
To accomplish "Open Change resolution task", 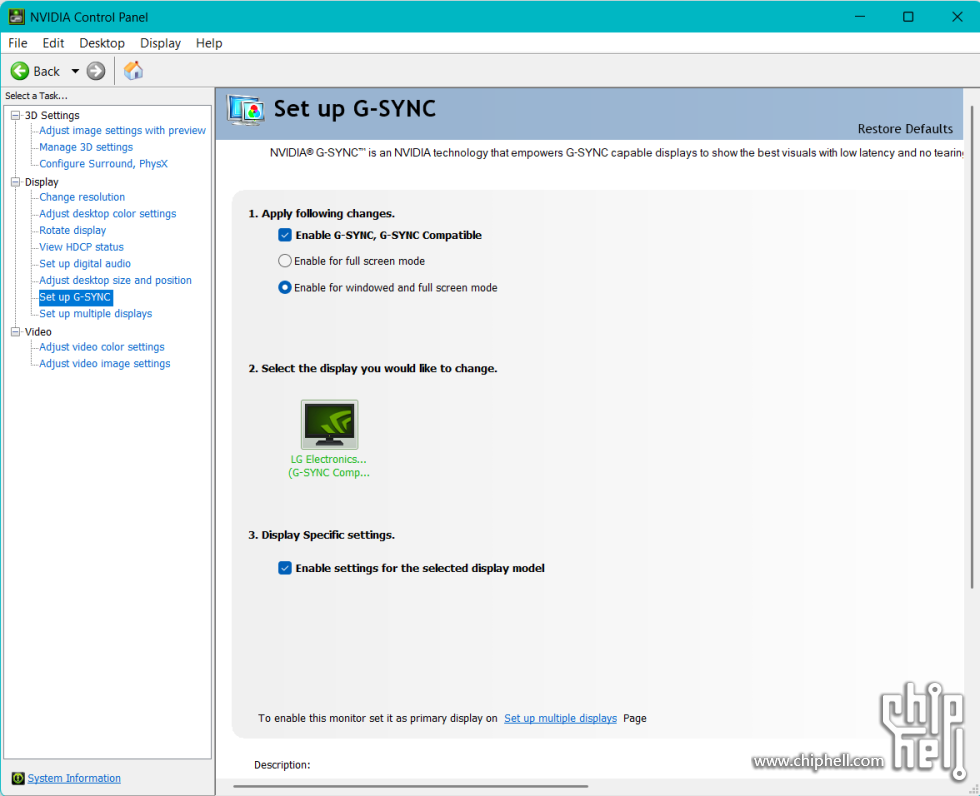I will [x=82, y=197].
